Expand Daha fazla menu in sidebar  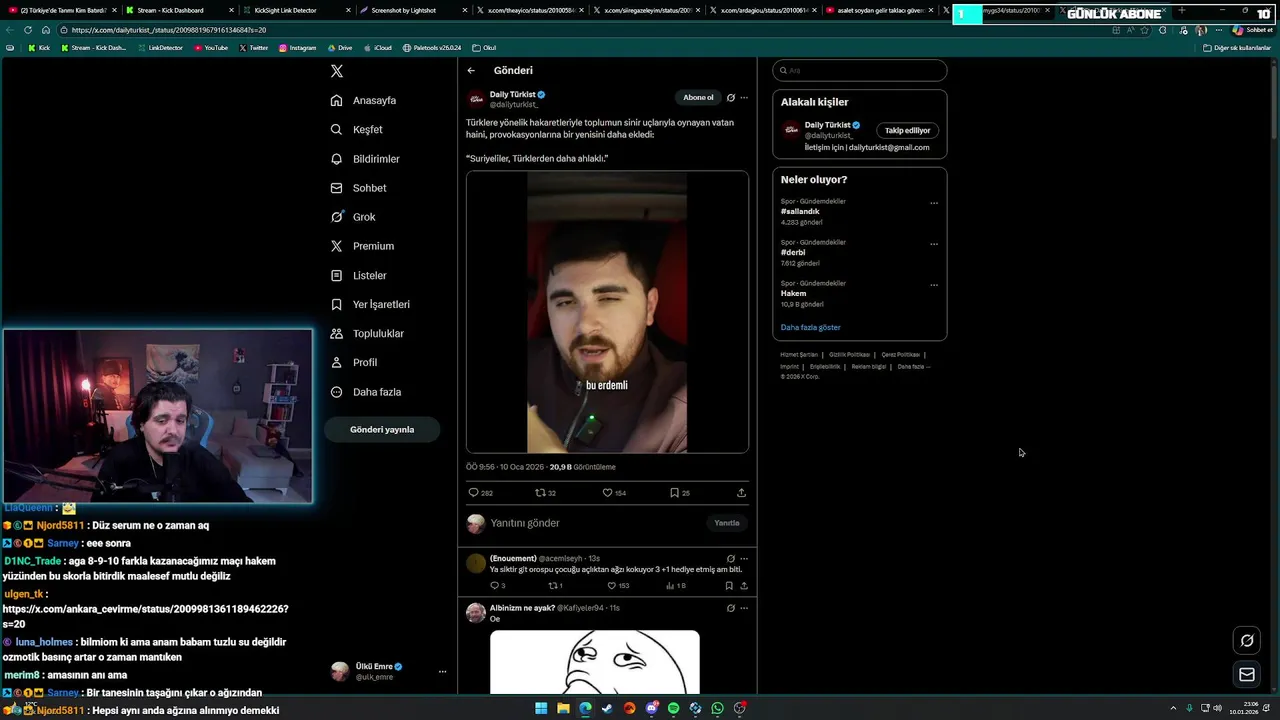tap(365, 392)
